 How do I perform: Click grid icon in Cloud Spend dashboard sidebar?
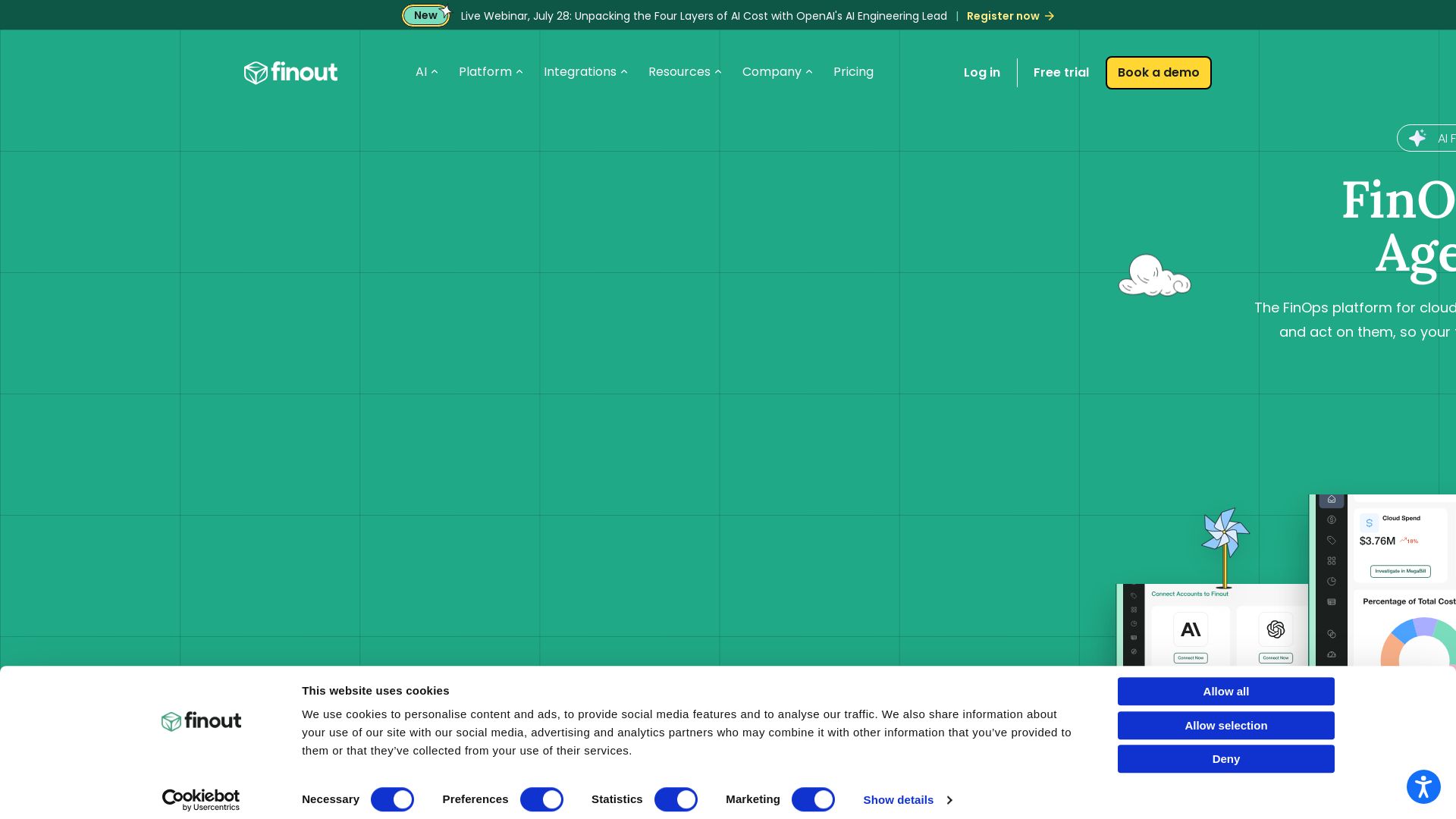[1332, 561]
